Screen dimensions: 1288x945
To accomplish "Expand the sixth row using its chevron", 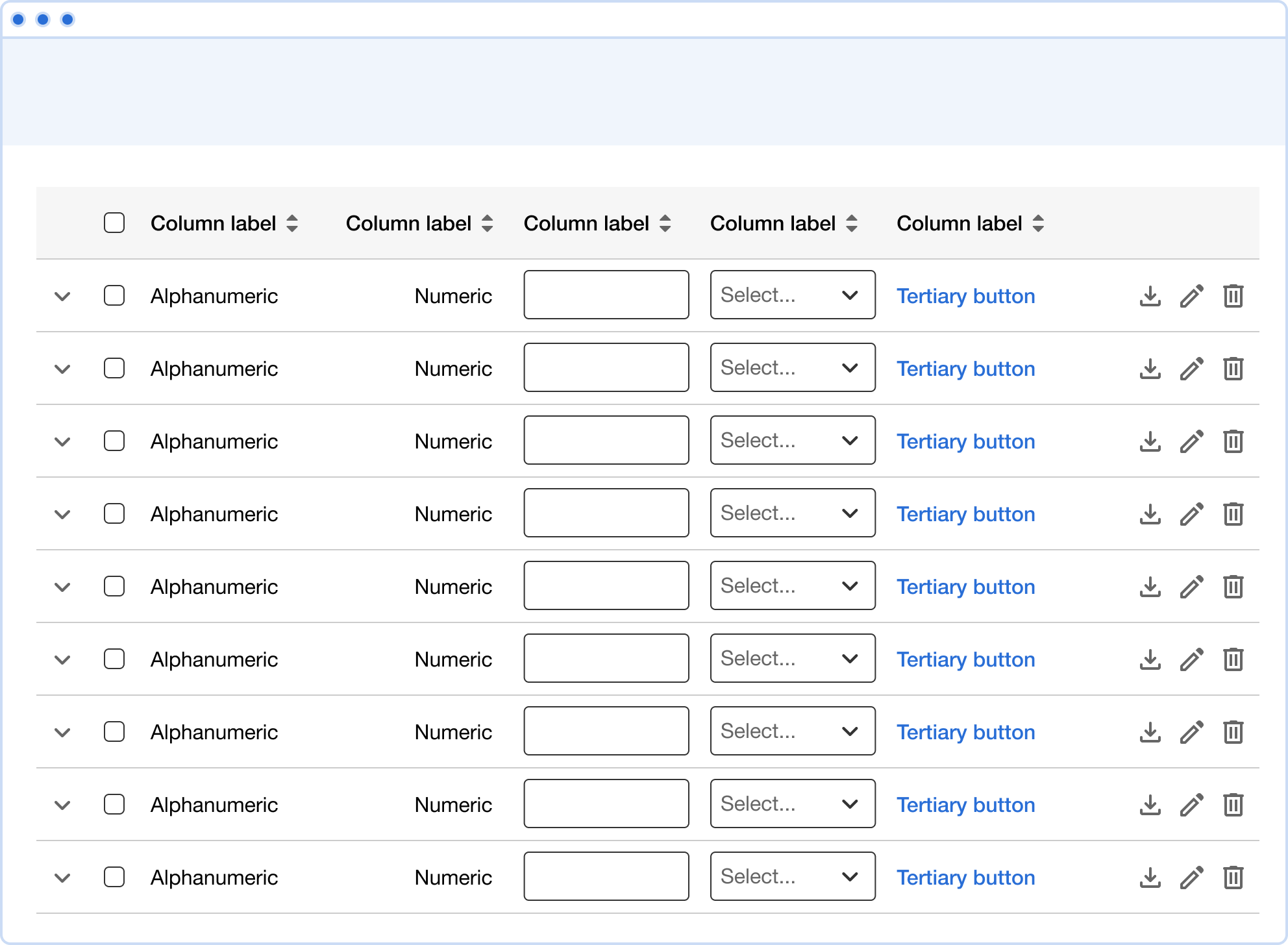I will point(62,660).
